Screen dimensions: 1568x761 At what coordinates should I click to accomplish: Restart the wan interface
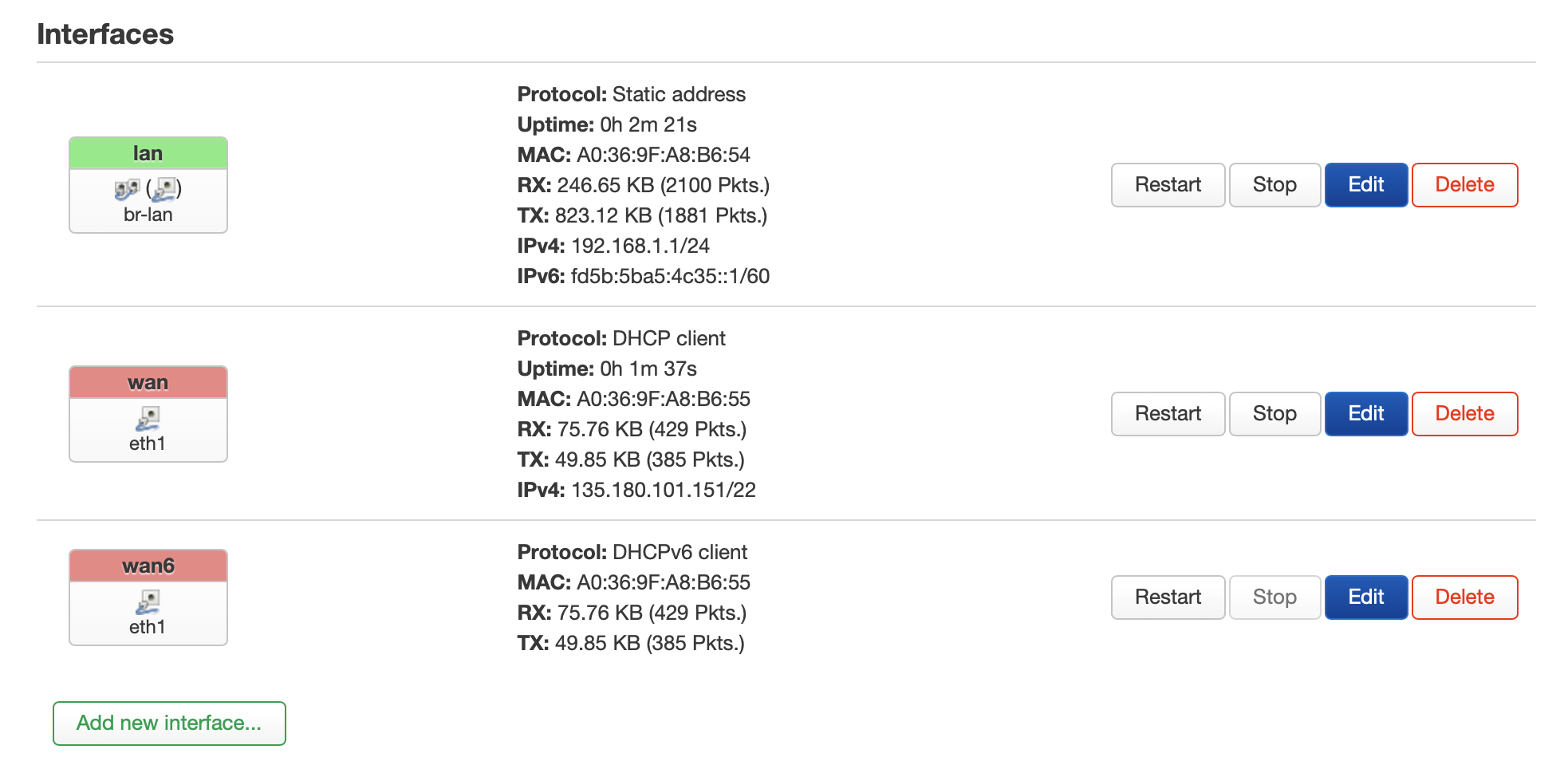click(1168, 414)
